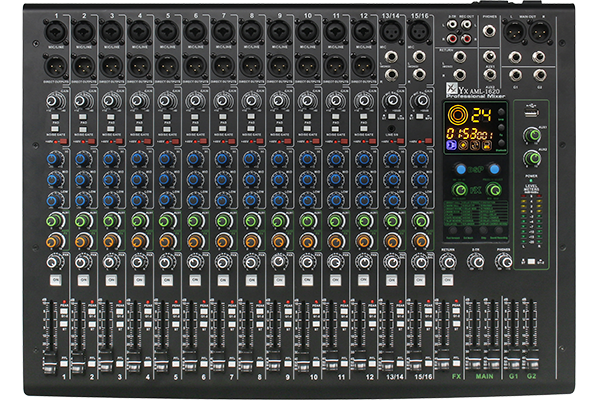The width and height of the screenshot is (600, 400).
Task: Click the green "MAIN" label
Action: 484,377
